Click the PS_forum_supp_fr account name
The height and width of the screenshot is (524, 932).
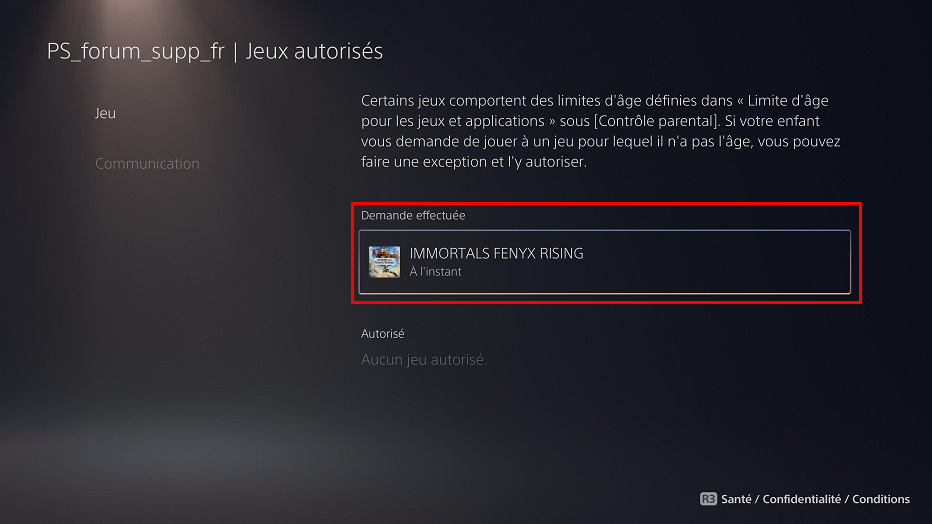(136, 52)
